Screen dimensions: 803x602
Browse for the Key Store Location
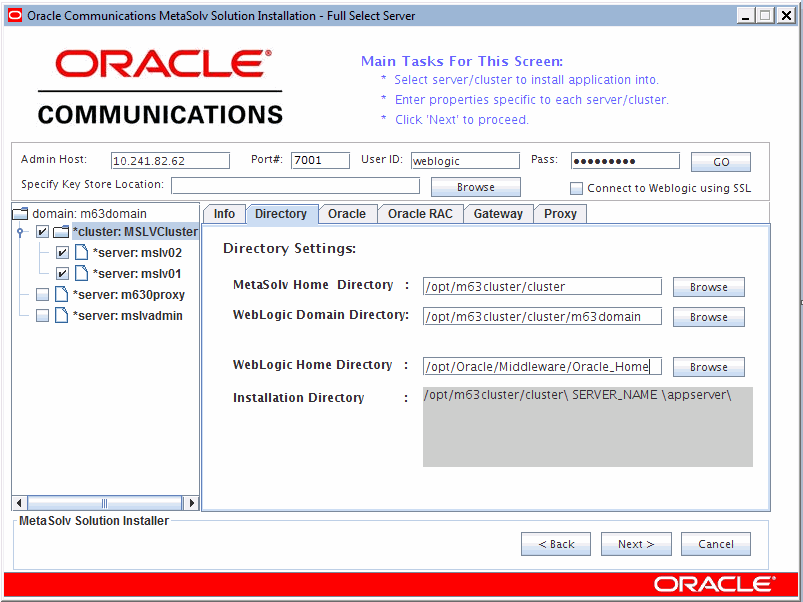(476, 187)
